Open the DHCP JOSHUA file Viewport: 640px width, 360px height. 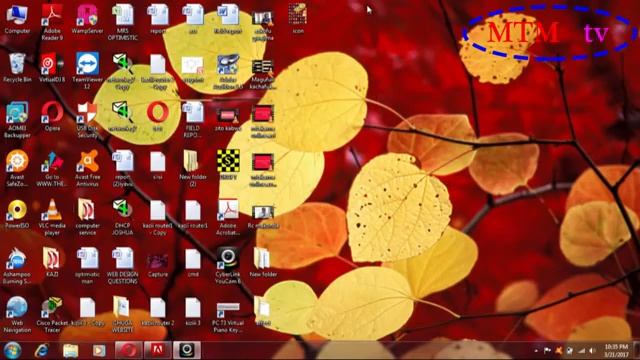tap(122, 216)
